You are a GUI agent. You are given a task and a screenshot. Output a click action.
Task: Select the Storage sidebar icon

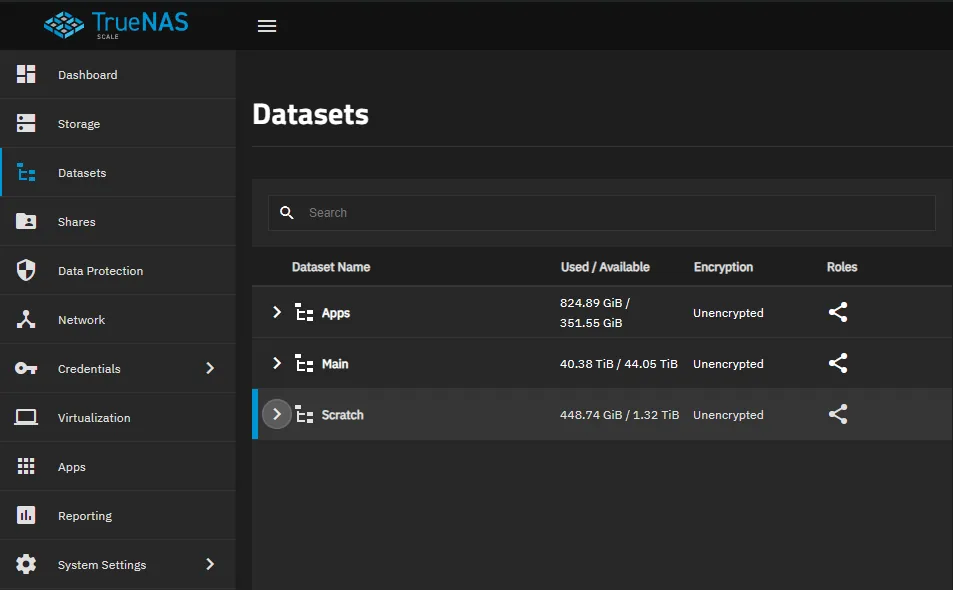click(x=25, y=123)
